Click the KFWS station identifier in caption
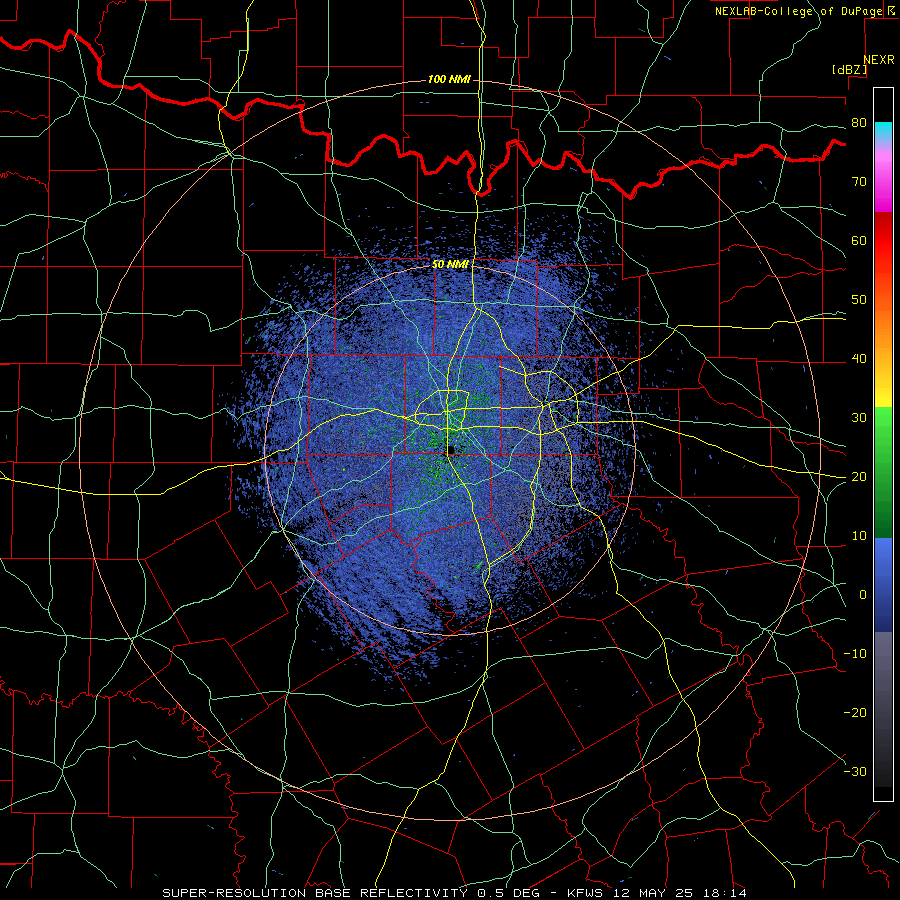Viewport: 900px width, 900px height. coord(586,893)
